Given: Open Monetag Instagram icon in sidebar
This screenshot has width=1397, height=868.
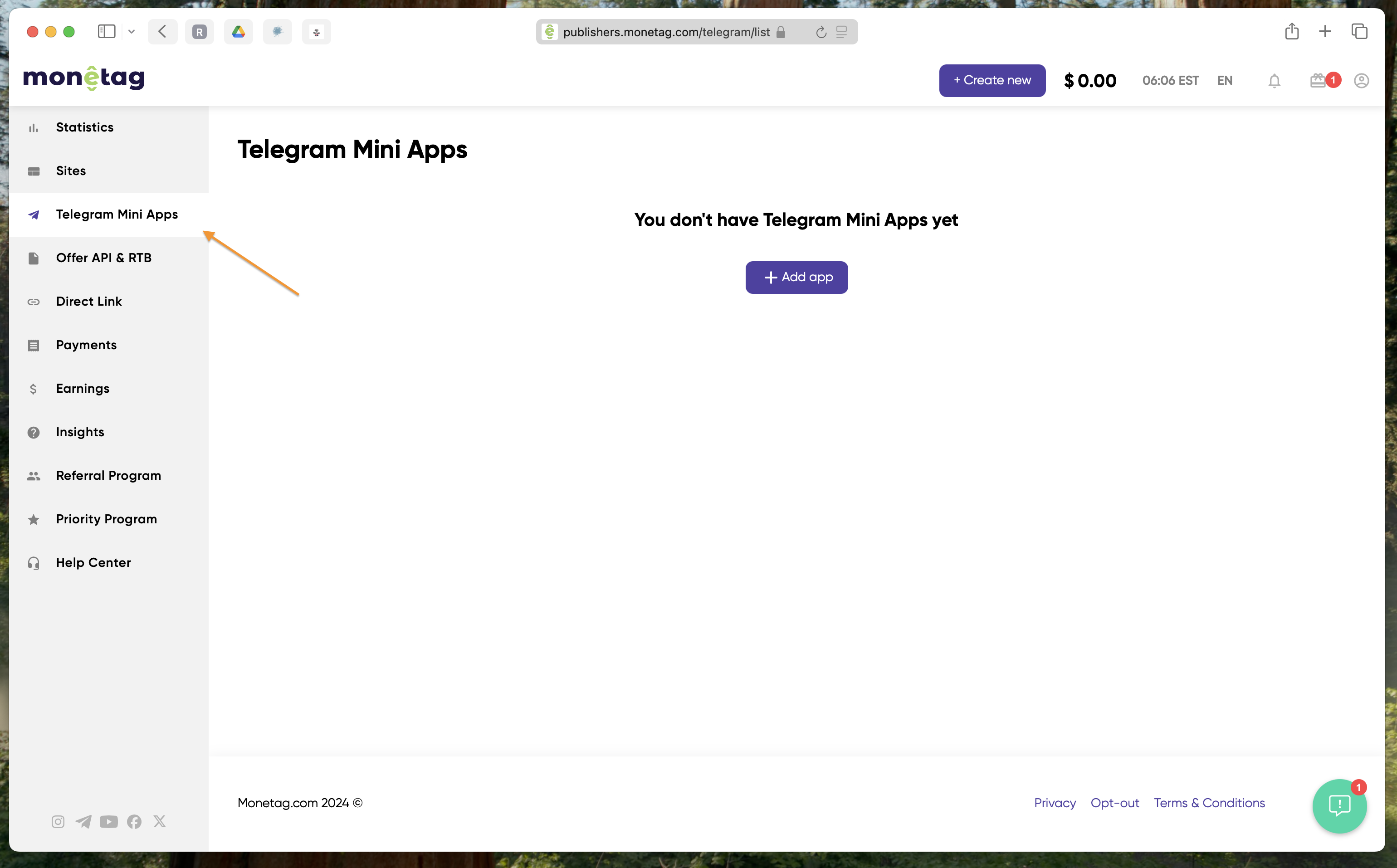Looking at the screenshot, I should (x=58, y=821).
